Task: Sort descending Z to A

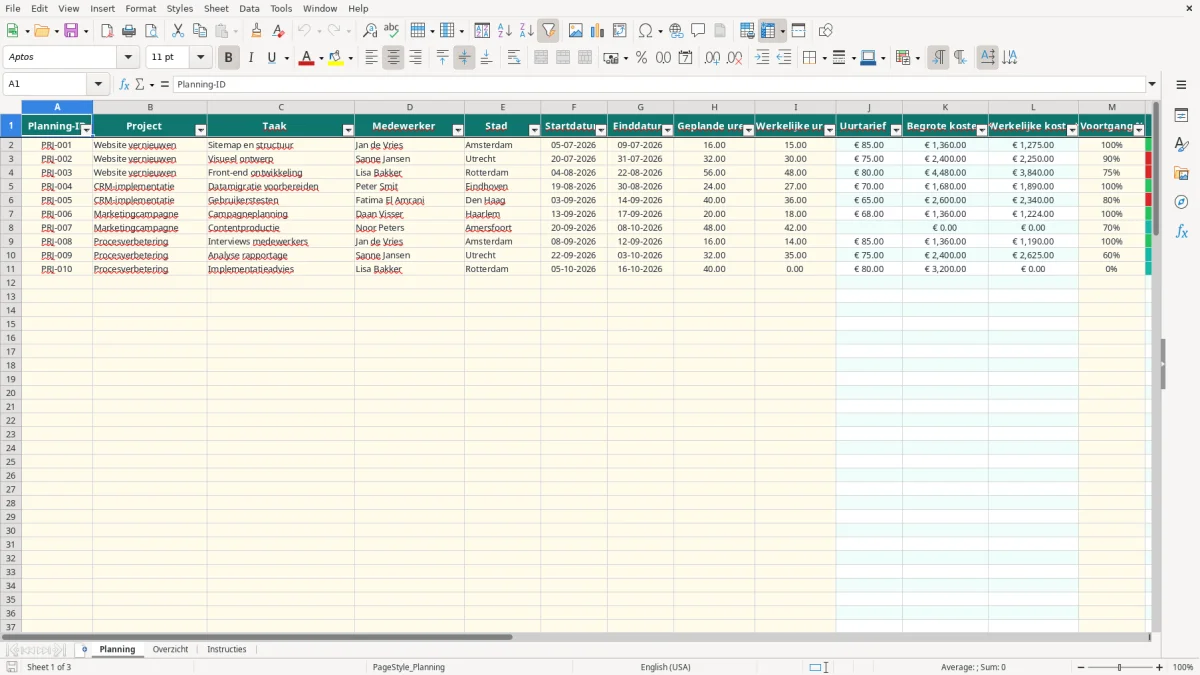Action: coord(526,31)
